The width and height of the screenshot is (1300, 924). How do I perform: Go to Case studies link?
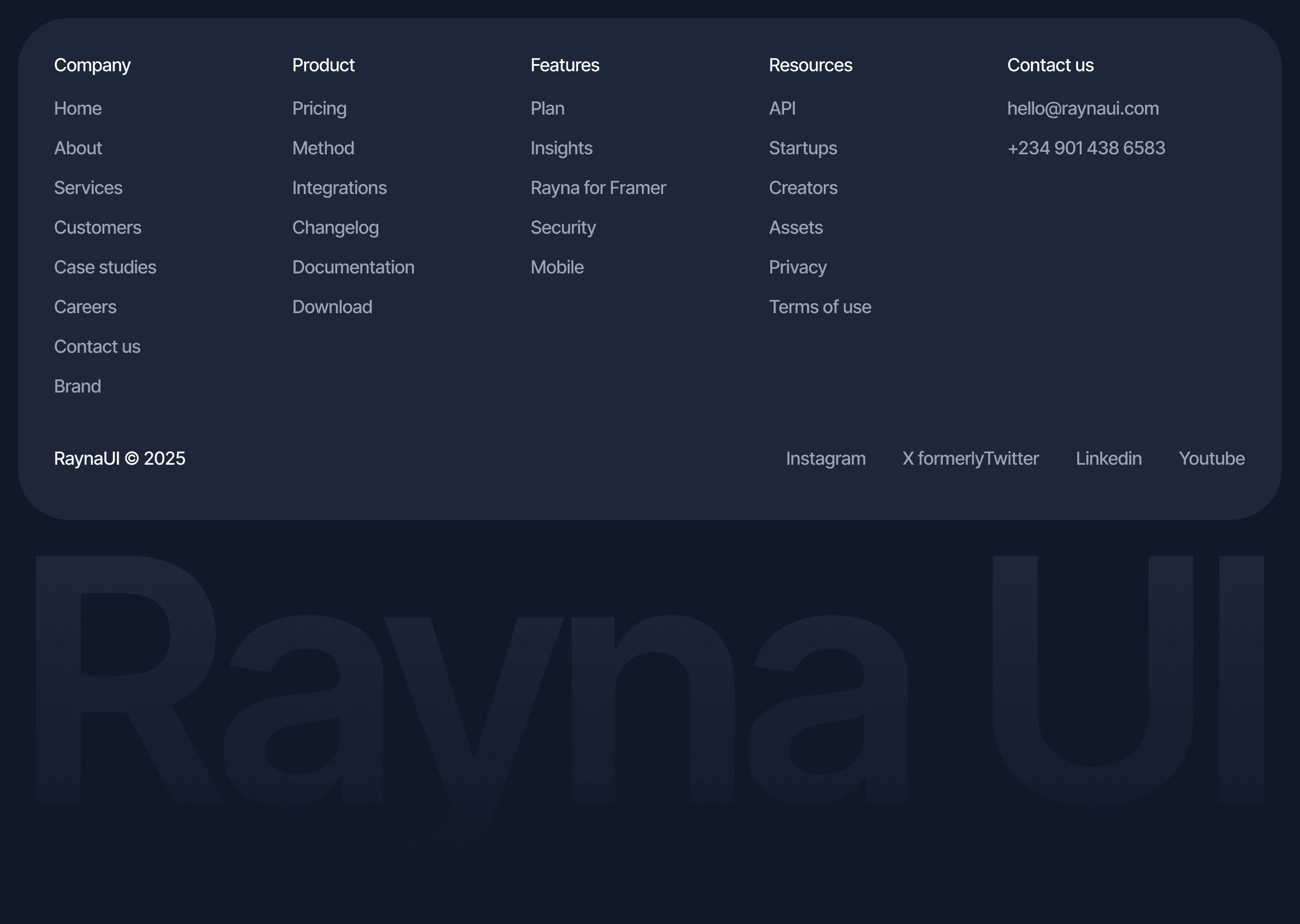pos(105,267)
